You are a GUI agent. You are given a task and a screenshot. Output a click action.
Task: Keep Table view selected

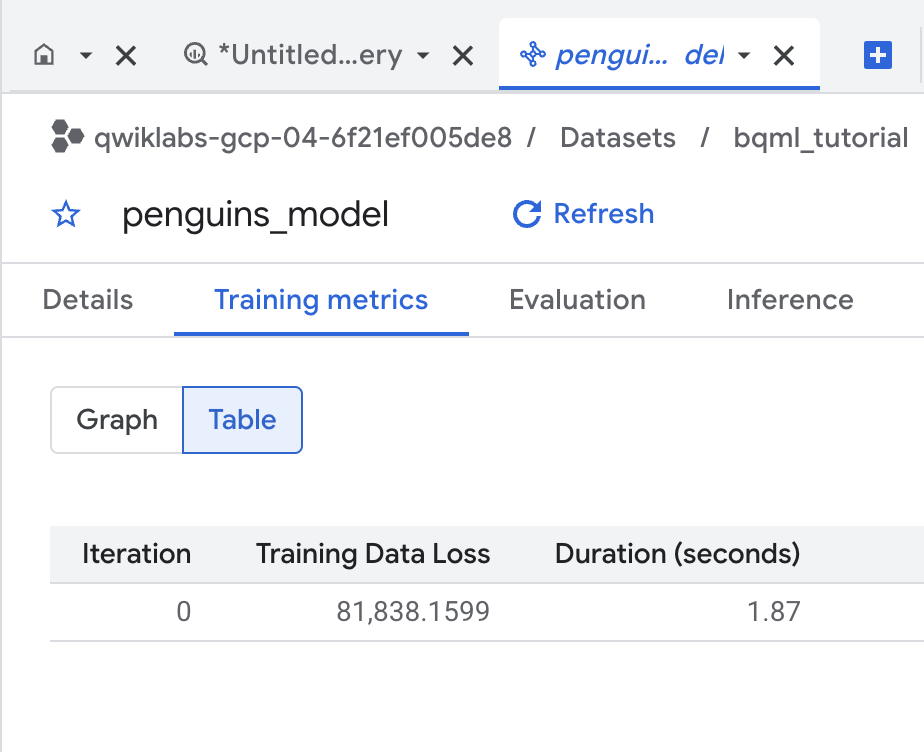point(242,420)
